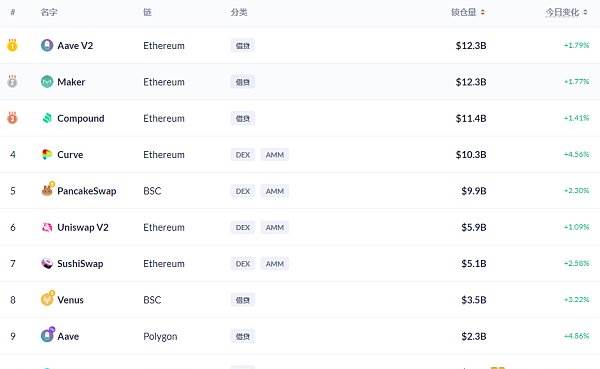Click the Maker protocol logo icon
This screenshot has width=600, height=369.
[x=47, y=82]
